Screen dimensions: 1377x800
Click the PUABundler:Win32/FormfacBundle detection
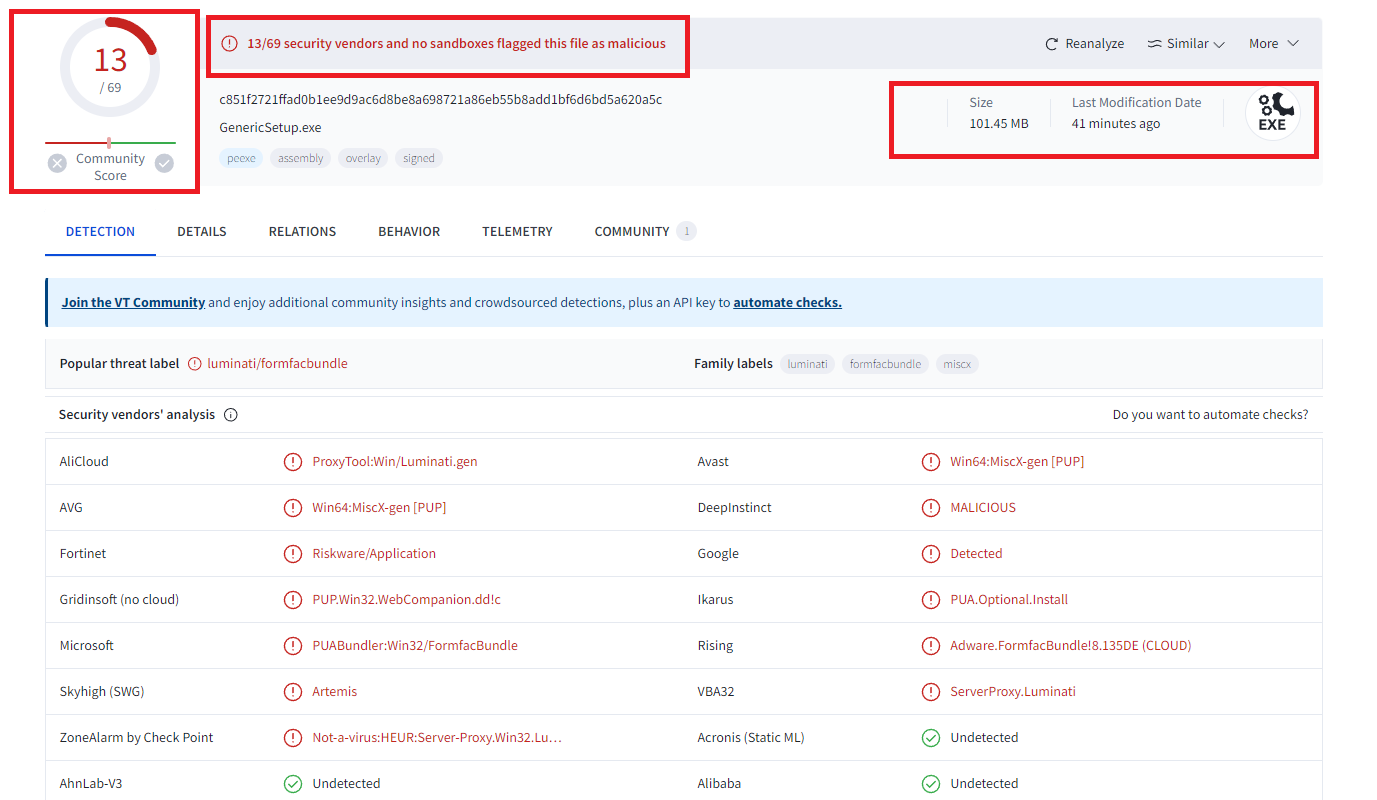coord(415,646)
